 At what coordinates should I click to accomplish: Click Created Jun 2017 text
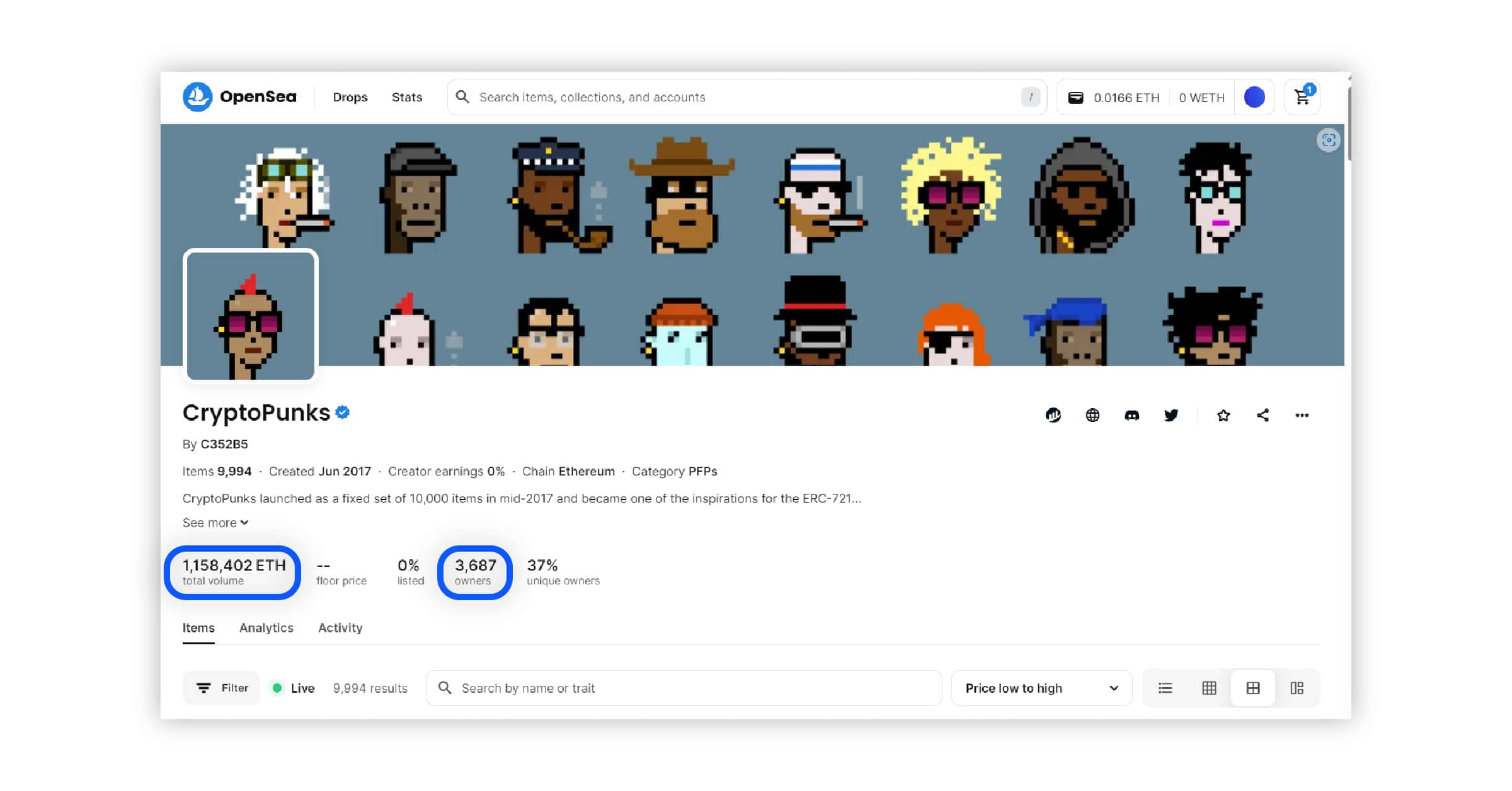click(x=320, y=471)
